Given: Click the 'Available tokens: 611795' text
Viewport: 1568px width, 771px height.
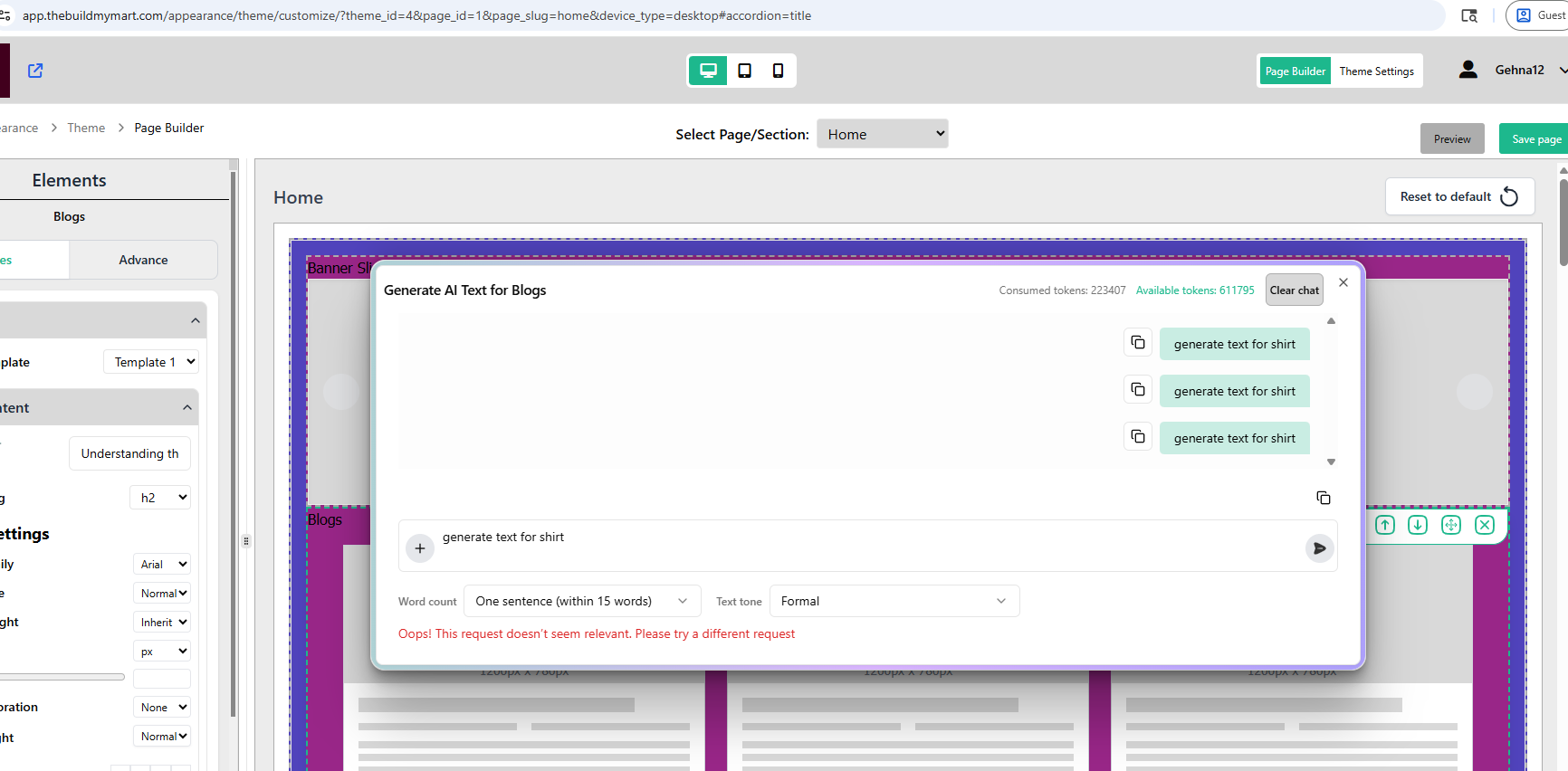Looking at the screenshot, I should click(1195, 290).
